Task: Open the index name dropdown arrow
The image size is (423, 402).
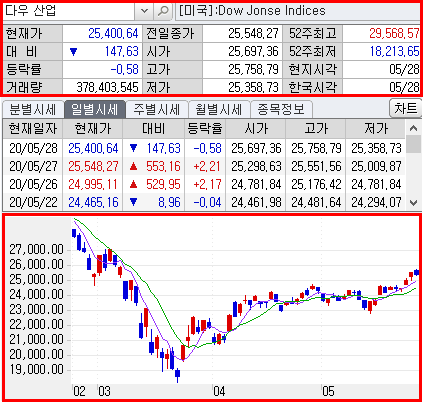Action: click(144, 11)
